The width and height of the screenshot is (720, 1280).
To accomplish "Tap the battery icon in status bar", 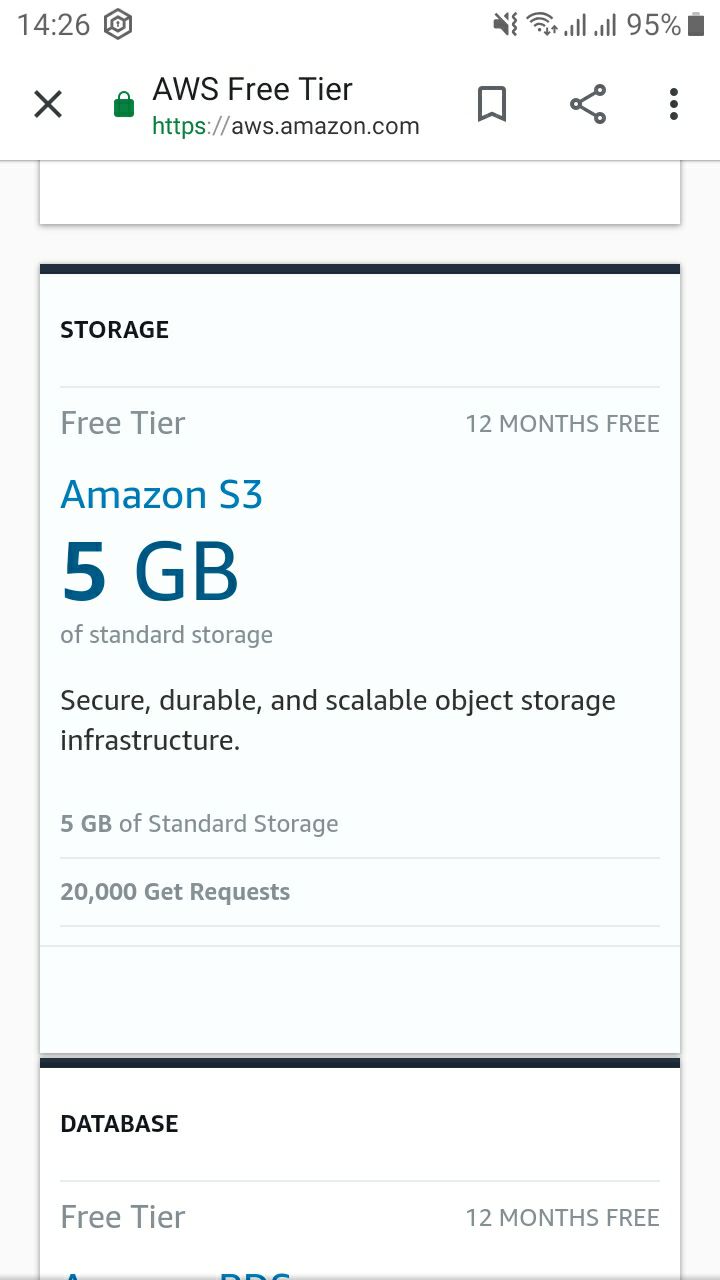I will coord(696,25).
